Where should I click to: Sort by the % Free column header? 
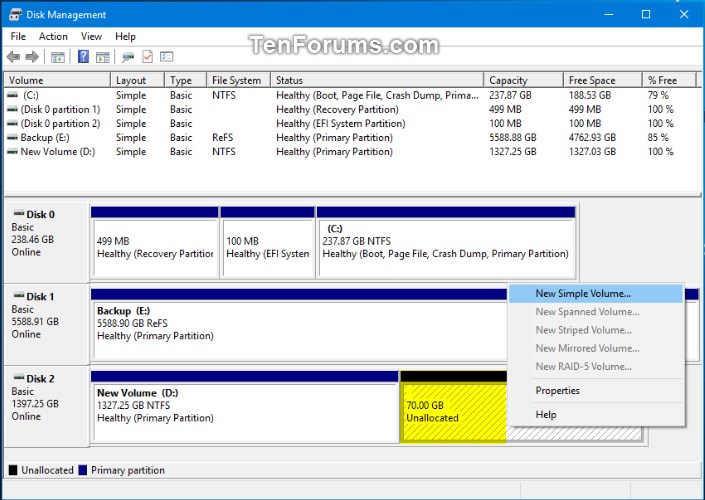669,80
